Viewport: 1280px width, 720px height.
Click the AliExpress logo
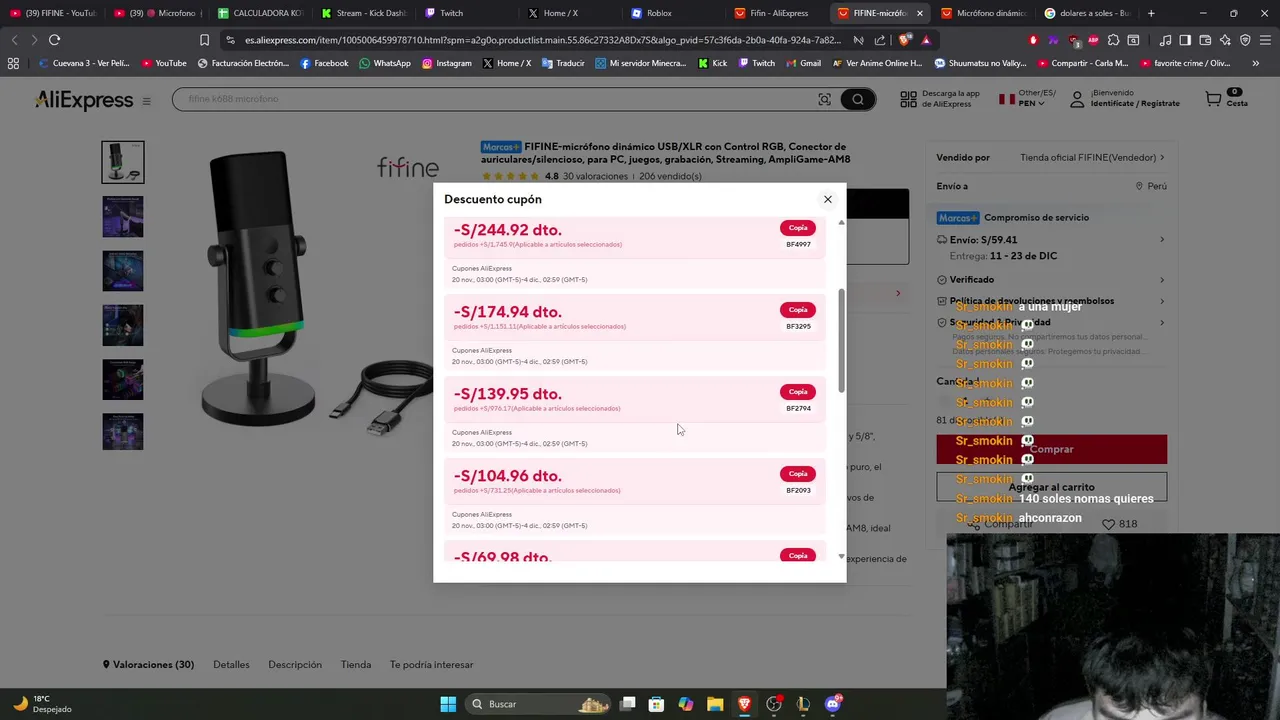tap(84, 100)
